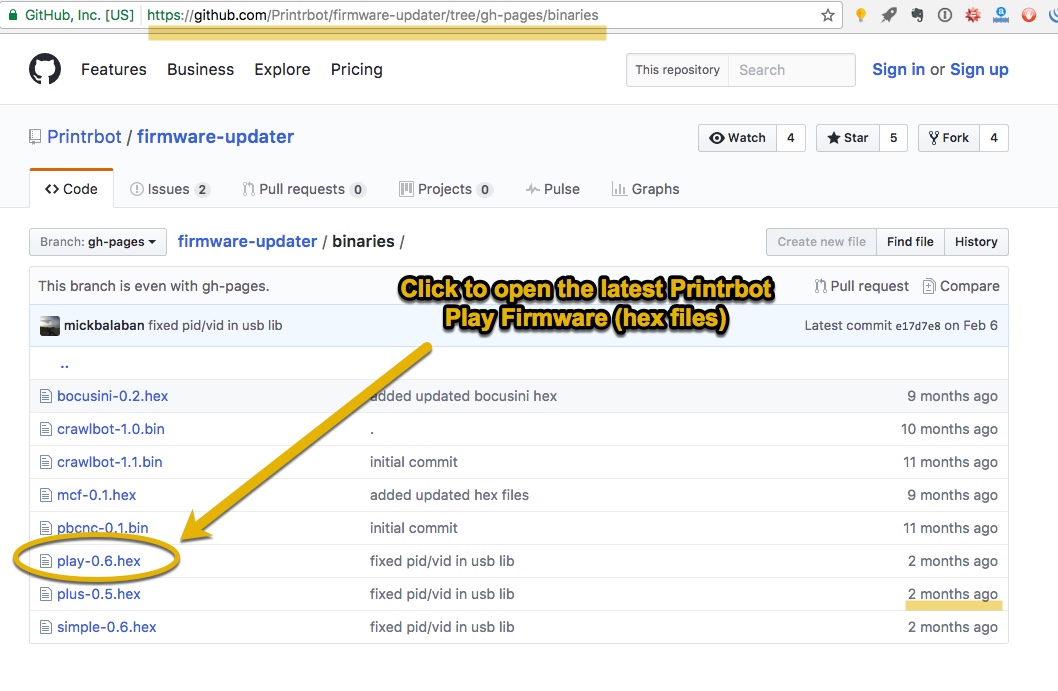Bookmark the page via the address bar star
Screen dimensions: 1058x691
click(x=827, y=15)
